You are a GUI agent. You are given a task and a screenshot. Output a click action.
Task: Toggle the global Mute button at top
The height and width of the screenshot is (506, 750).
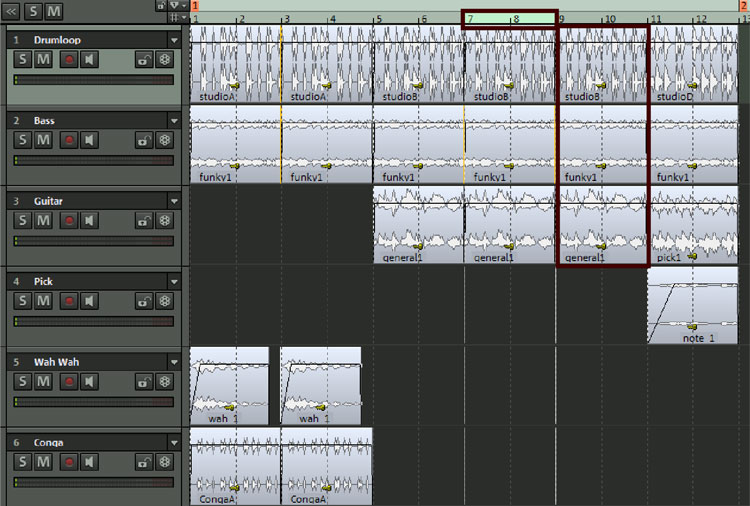(54, 11)
